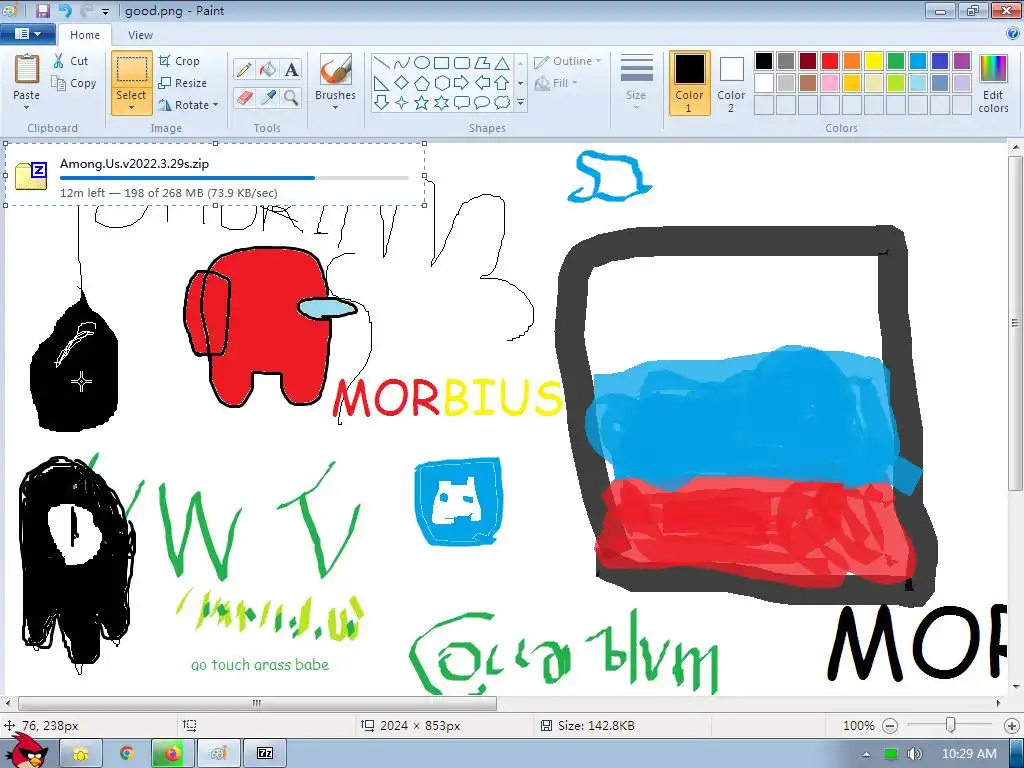
Task: Activate Color 1 foreground selector
Action: pyautogui.click(x=689, y=83)
